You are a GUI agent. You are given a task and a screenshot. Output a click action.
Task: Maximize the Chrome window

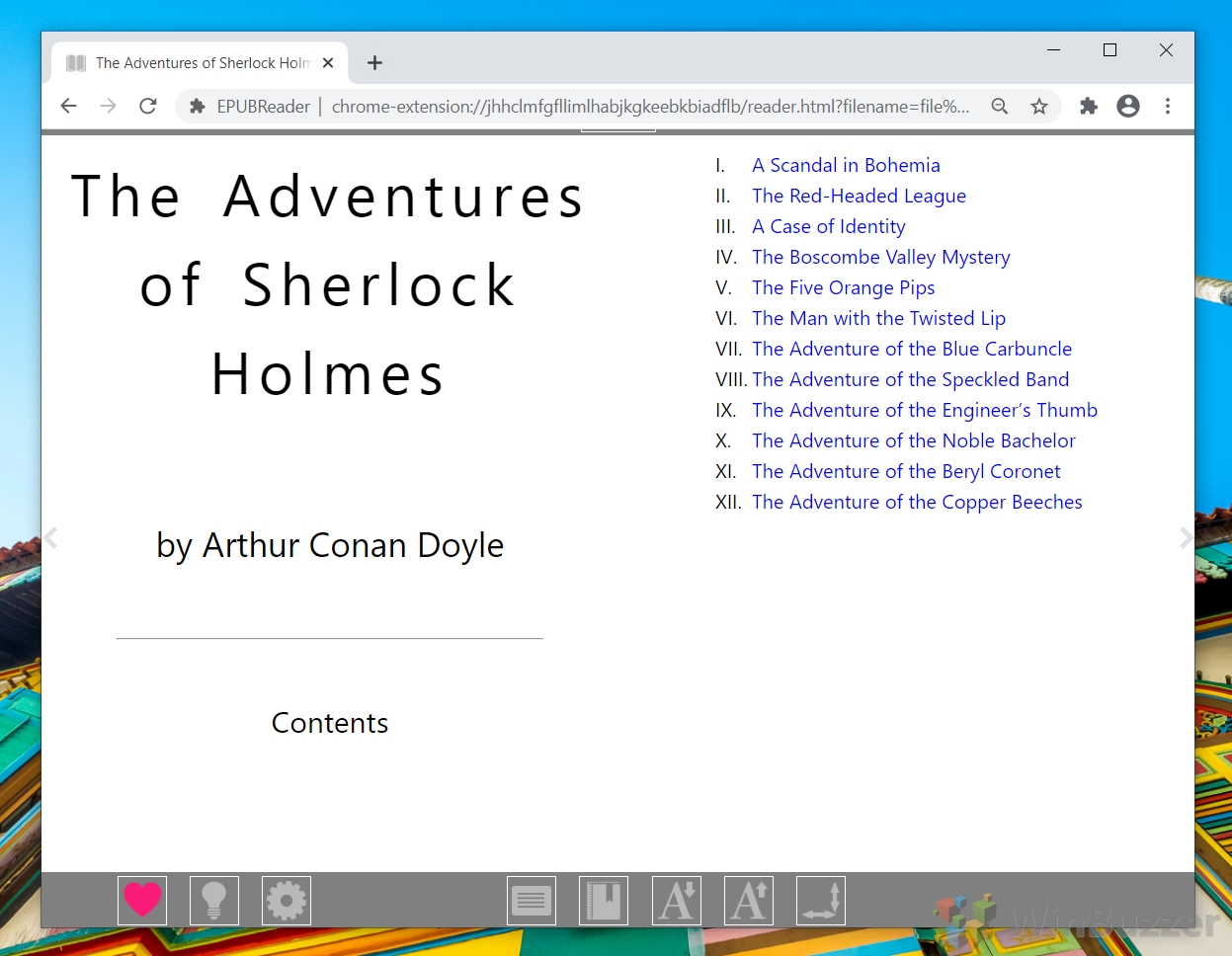pos(1110,50)
